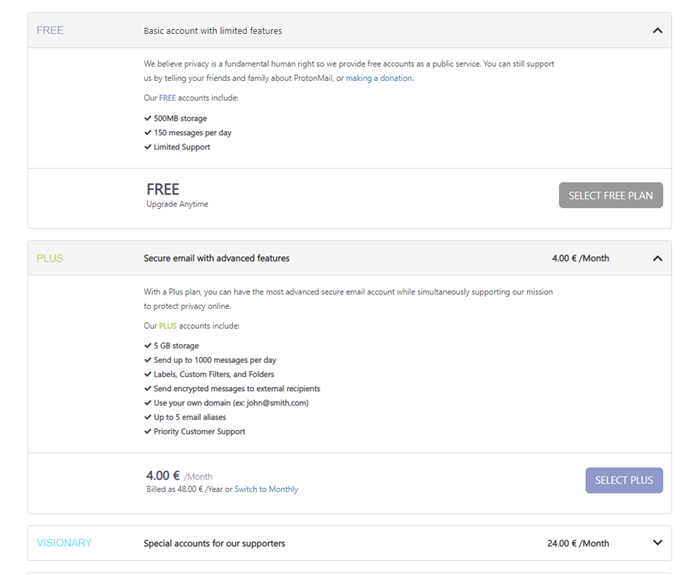Click the checkmark beside Labels, Custom Filters, and Folders
Viewport: 698px width, 575px height.
coord(148,374)
